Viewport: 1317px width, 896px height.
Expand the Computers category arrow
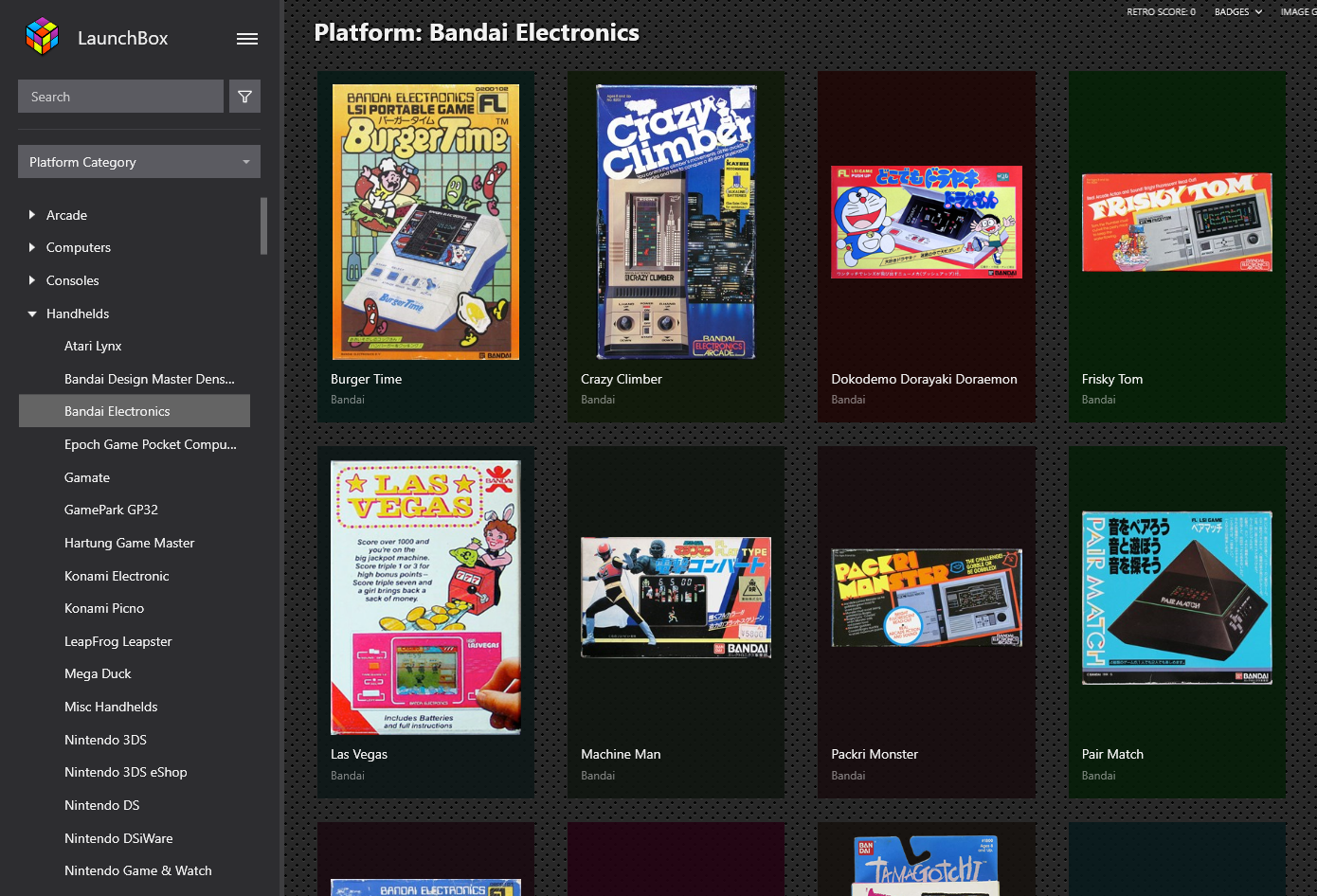click(x=32, y=247)
